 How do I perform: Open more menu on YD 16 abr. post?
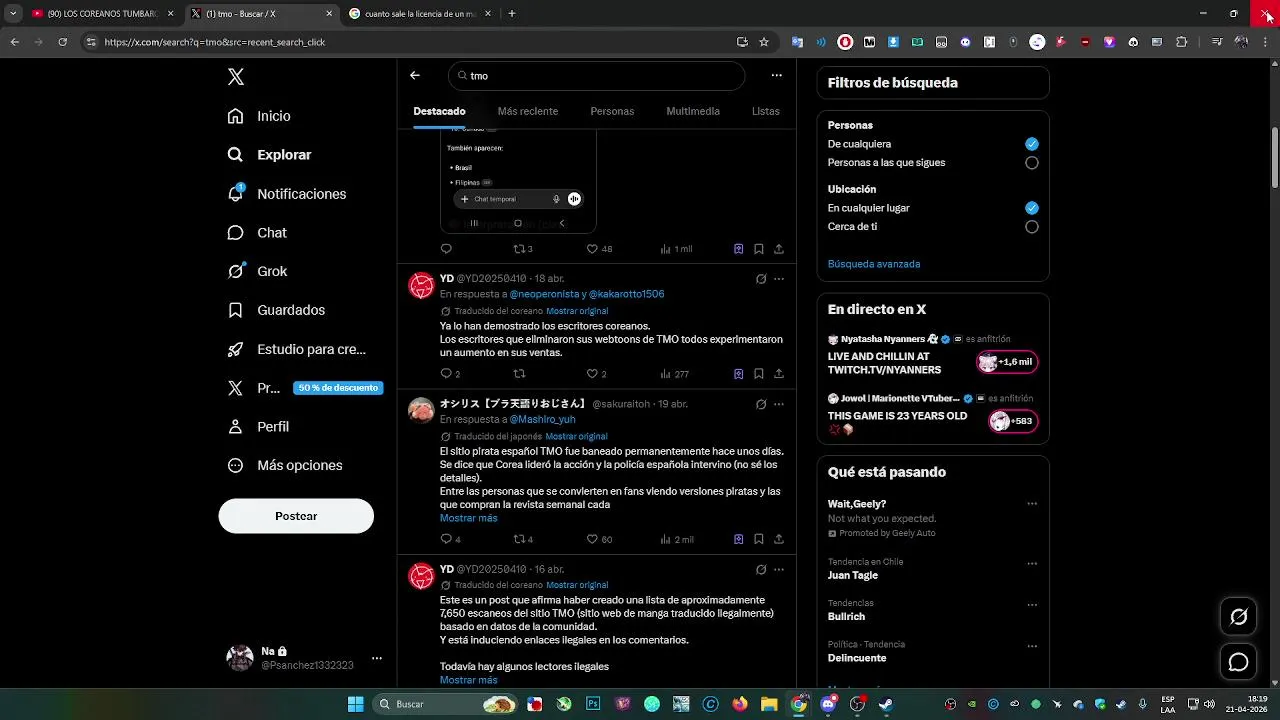pos(779,569)
